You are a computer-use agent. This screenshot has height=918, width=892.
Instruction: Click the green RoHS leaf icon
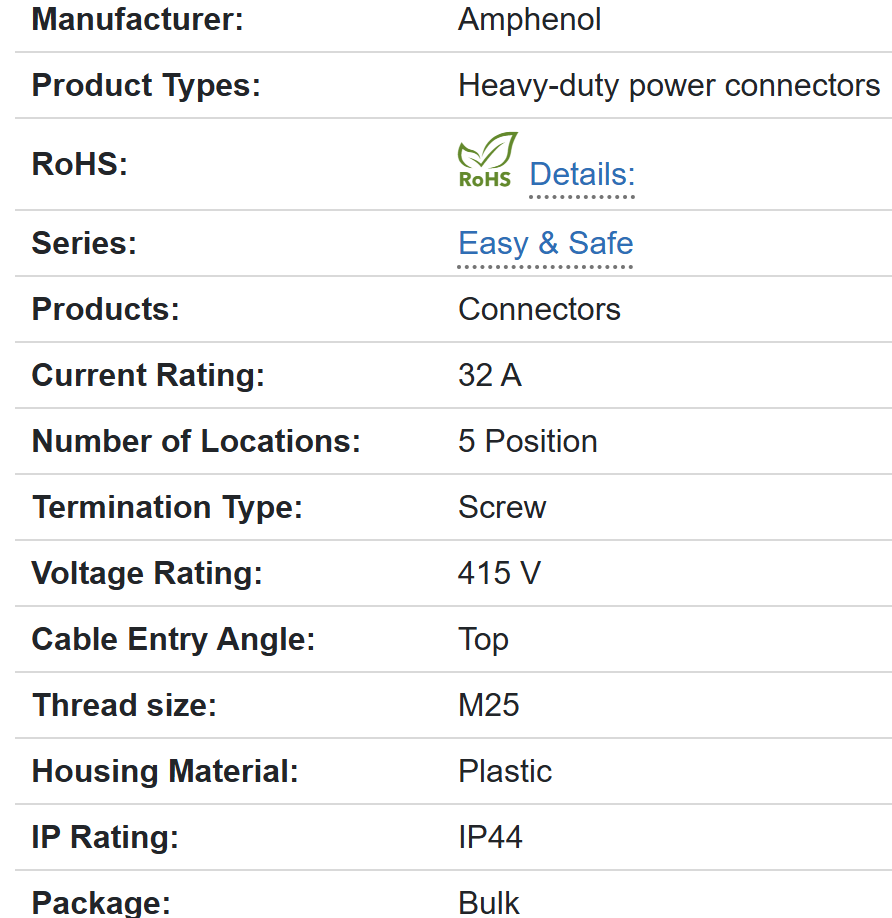[487, 159]
